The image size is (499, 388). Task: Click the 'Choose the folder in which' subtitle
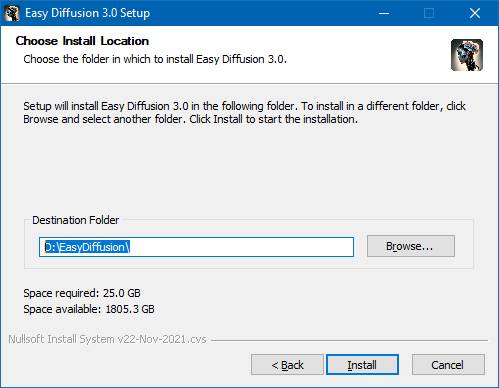155,59
